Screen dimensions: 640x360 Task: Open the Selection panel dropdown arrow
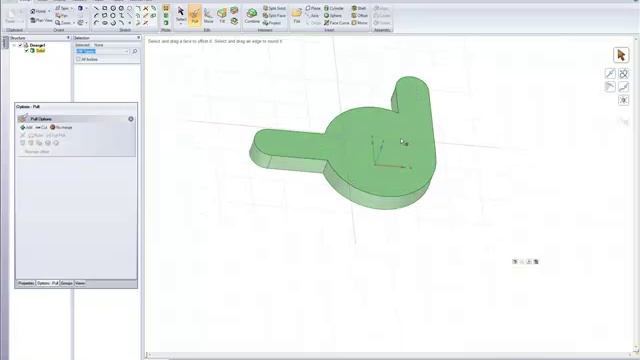pos(138,38)
